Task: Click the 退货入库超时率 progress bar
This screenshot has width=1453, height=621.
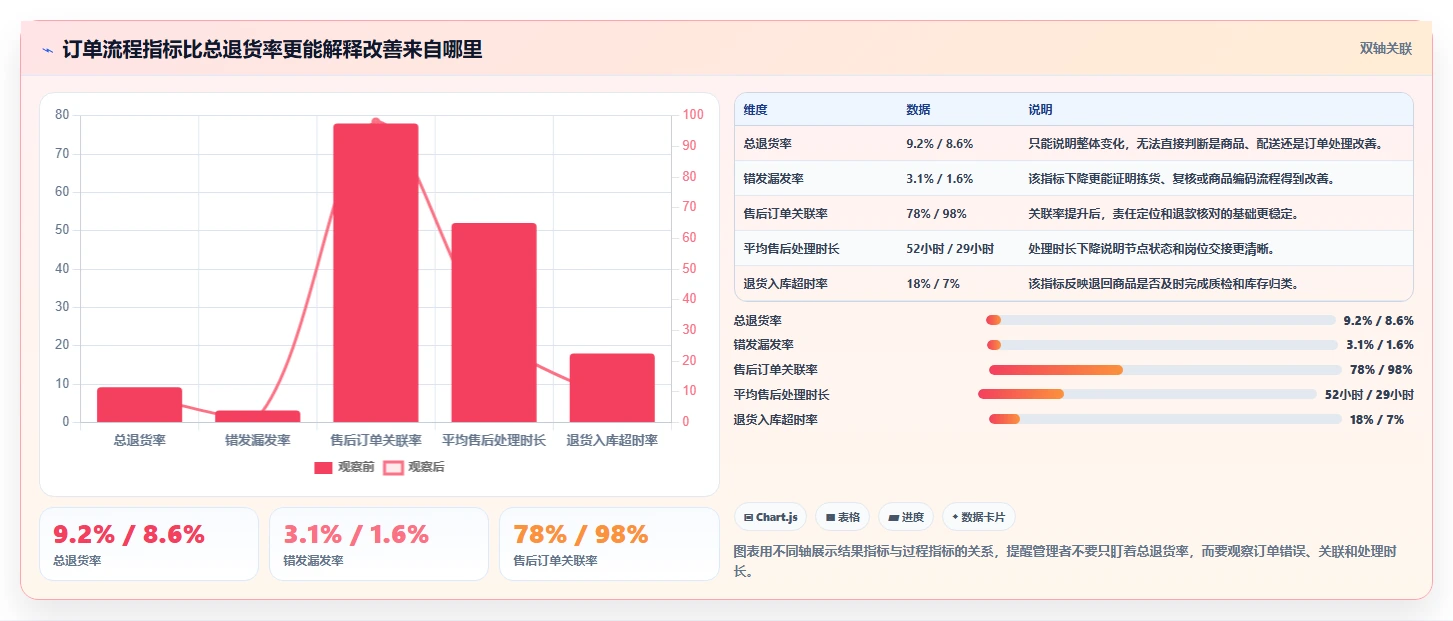Action: pos(1165,419)
